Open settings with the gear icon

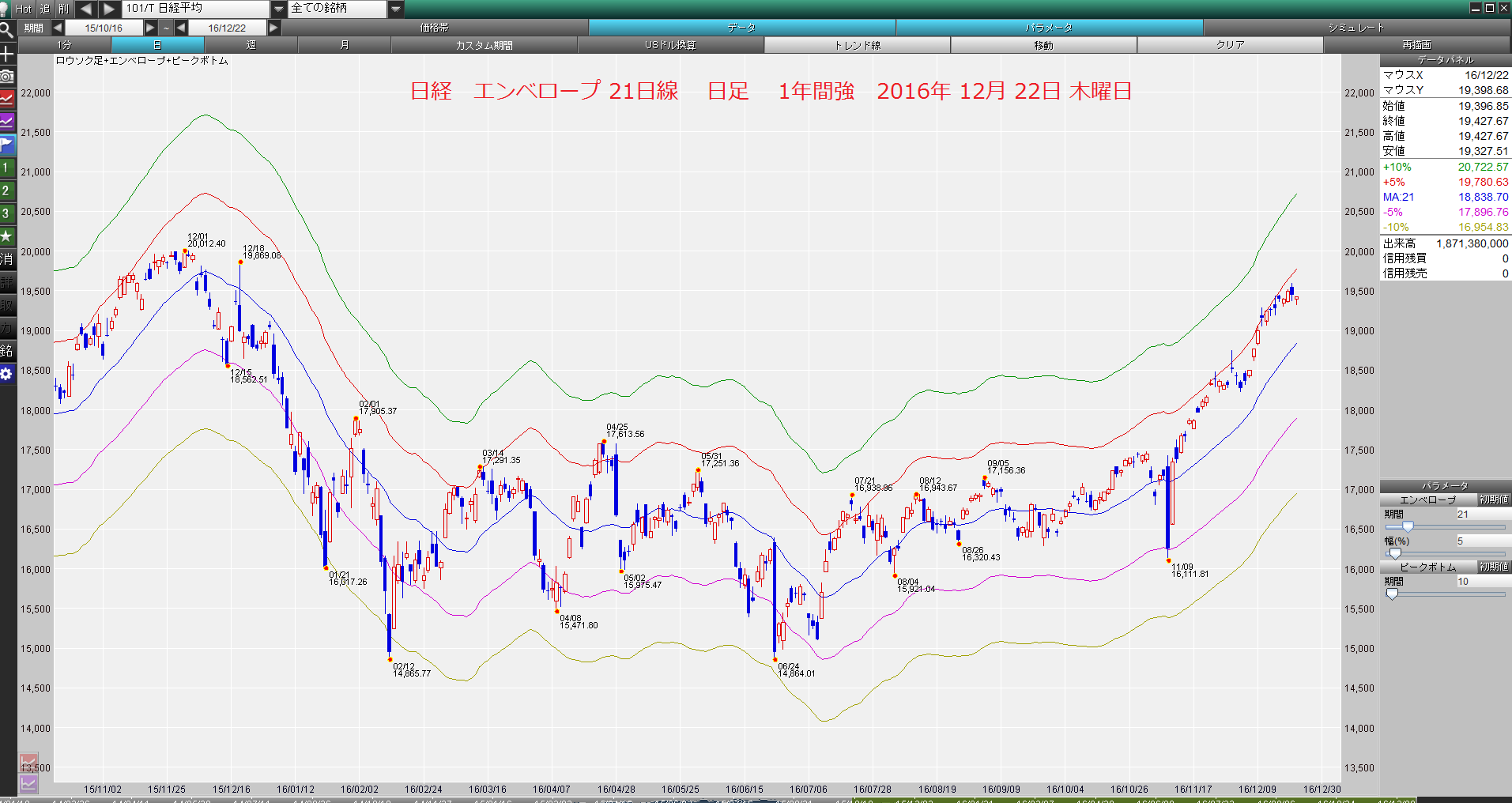point(7,374)
